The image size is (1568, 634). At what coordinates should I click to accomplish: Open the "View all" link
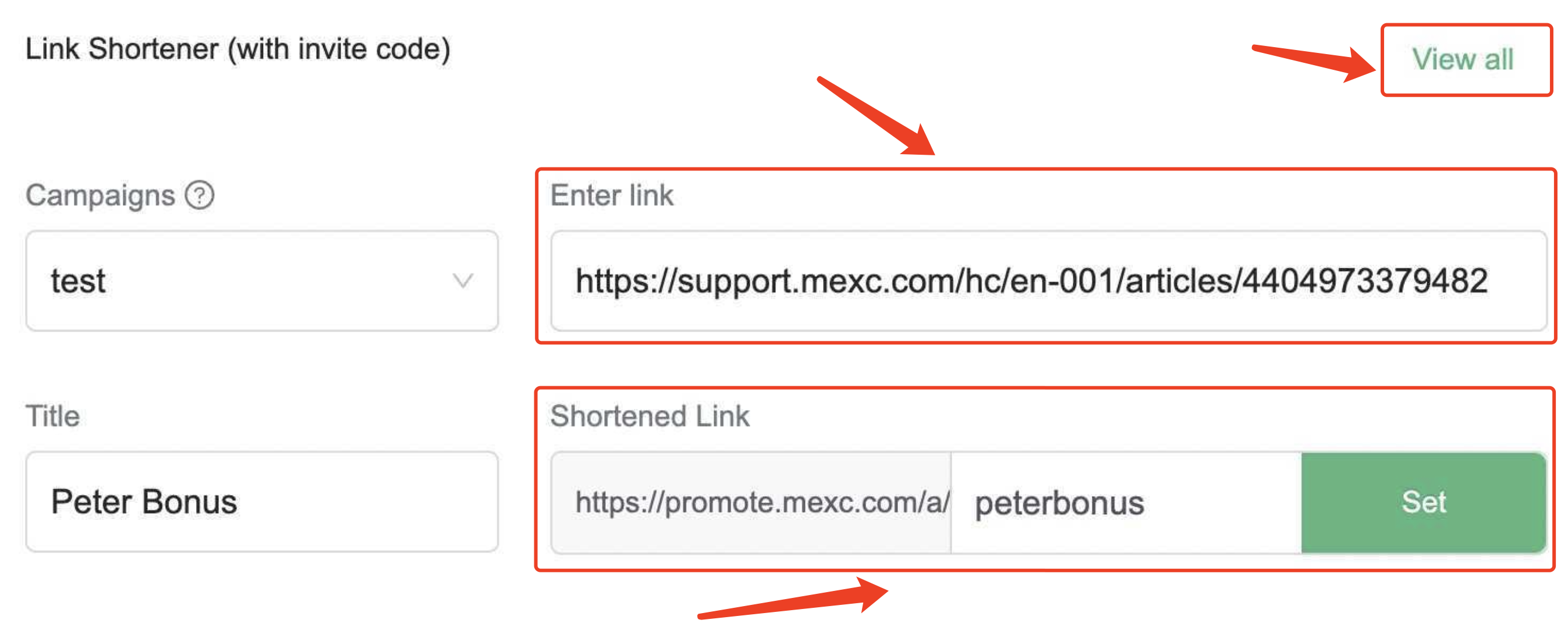tap(1462, 60)
